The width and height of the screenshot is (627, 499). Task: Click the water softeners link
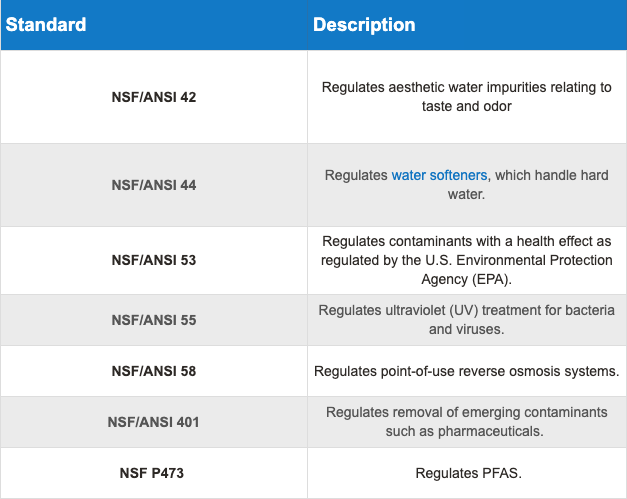click(439, 175)
